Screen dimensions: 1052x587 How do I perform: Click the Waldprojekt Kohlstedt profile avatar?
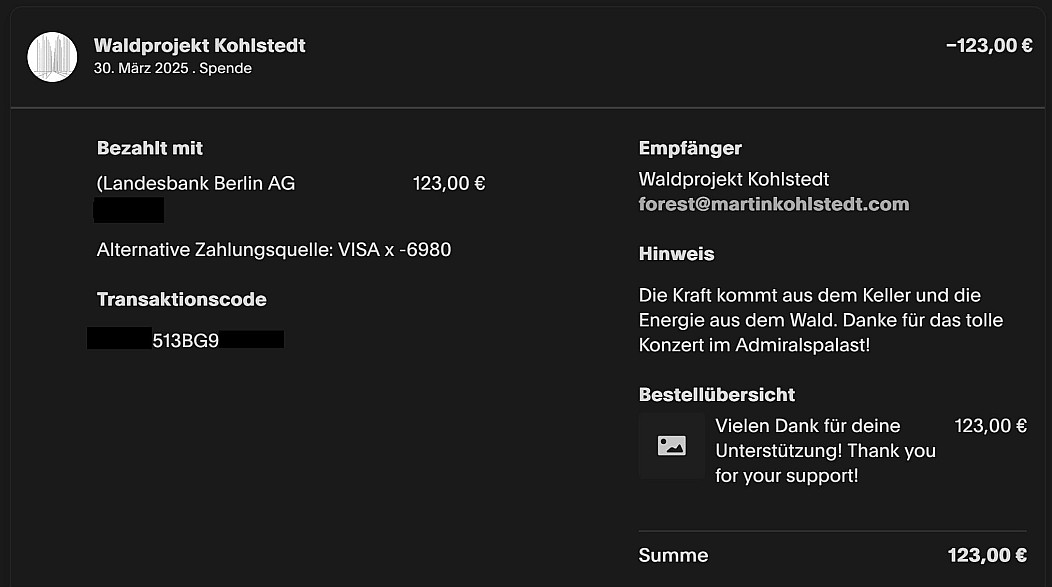coord(52,57)
